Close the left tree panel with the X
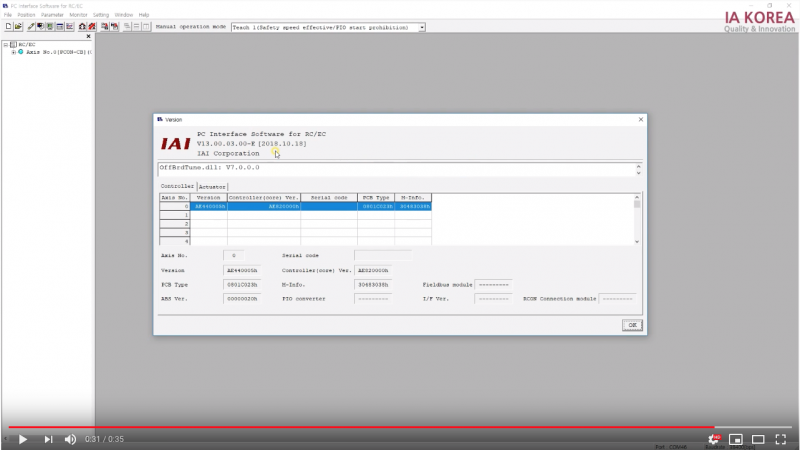Screen dimensions: 800x450 tap(88, 36)
